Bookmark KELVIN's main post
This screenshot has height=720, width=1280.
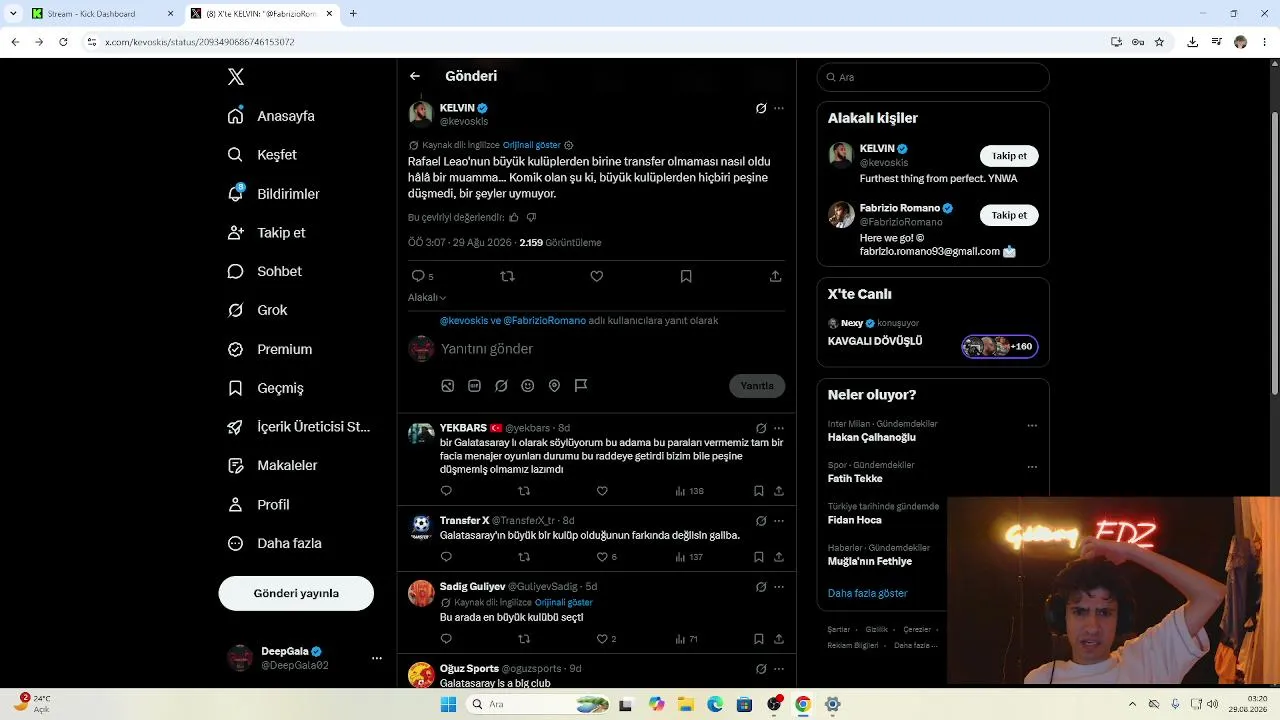click(x=686, y=276)
